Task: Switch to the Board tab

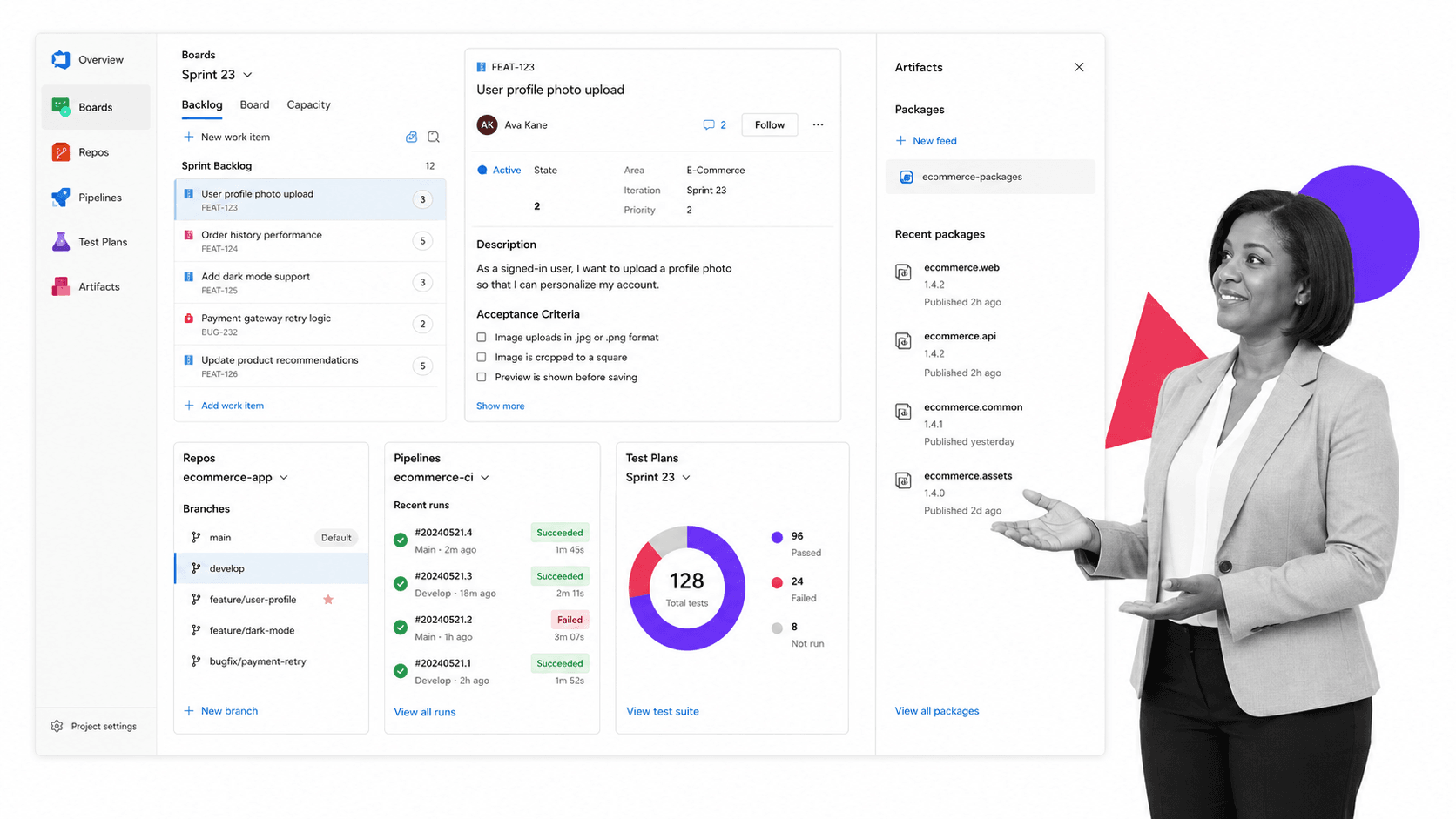Action: 254,104
